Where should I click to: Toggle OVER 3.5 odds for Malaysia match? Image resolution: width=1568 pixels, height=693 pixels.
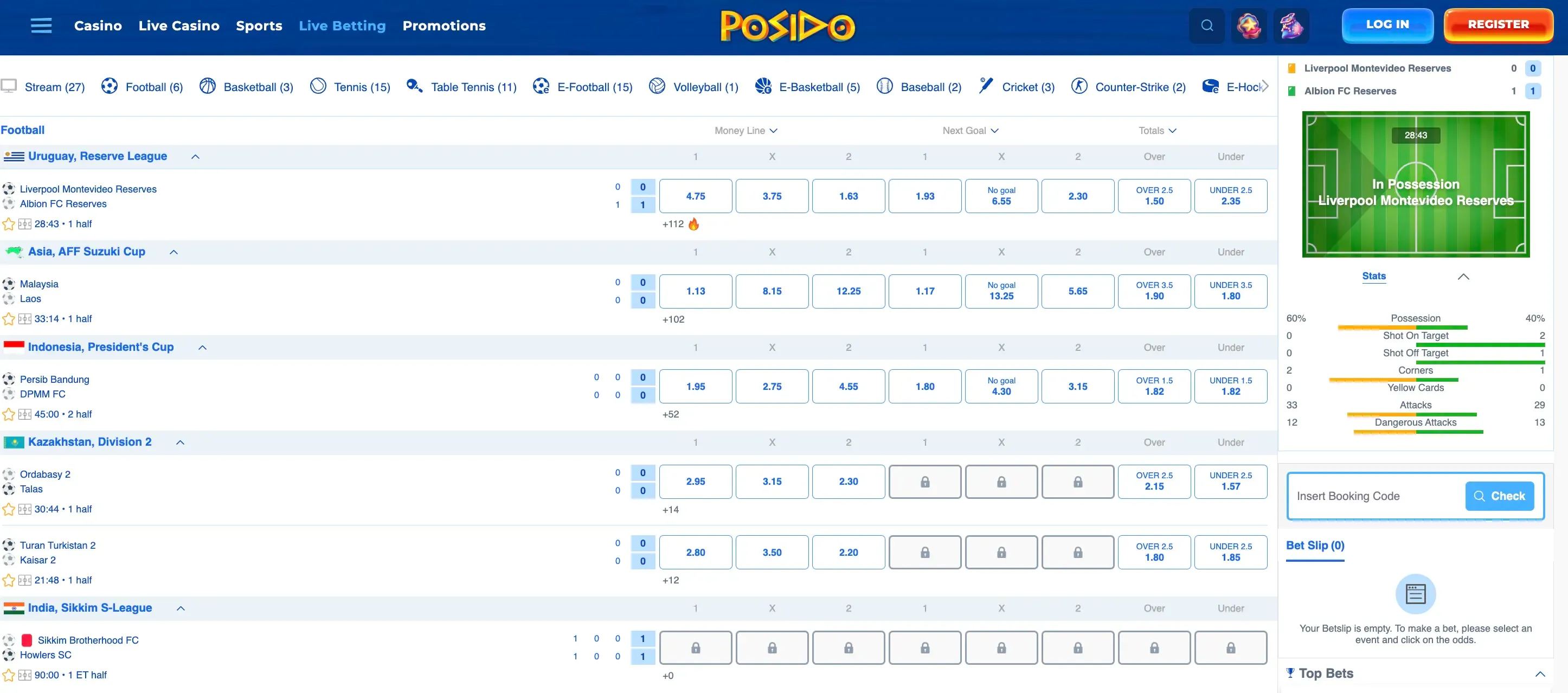(1154, 291)
